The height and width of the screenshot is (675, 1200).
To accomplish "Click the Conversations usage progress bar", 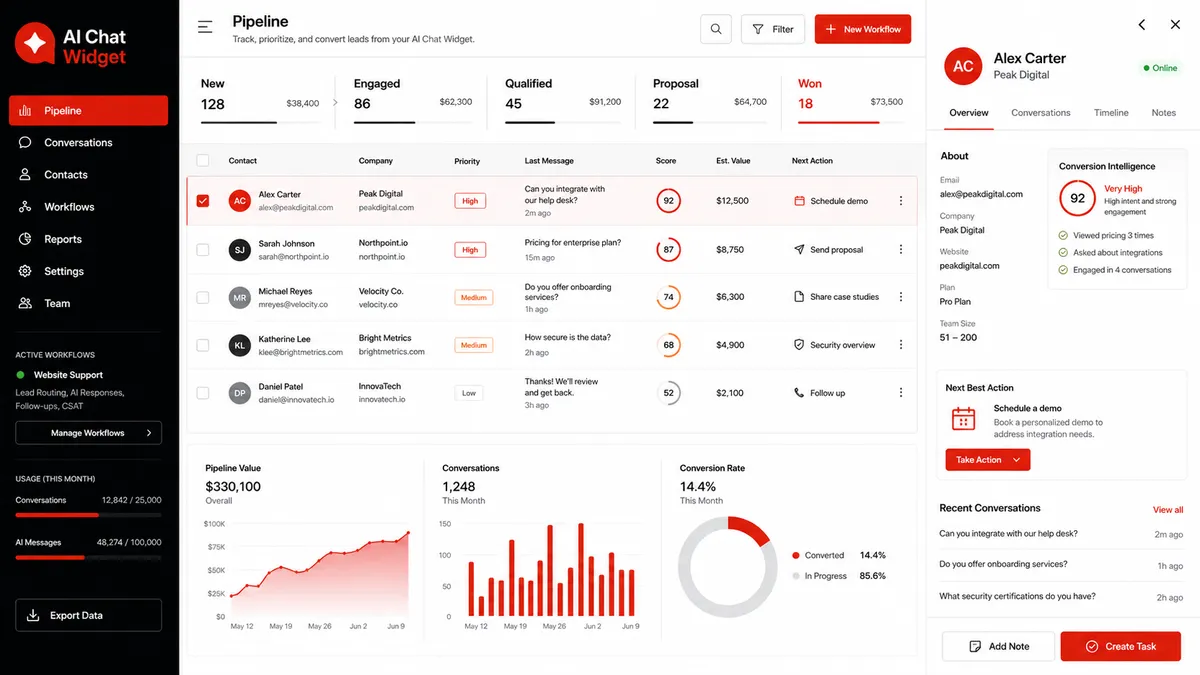I will (88, 515).
